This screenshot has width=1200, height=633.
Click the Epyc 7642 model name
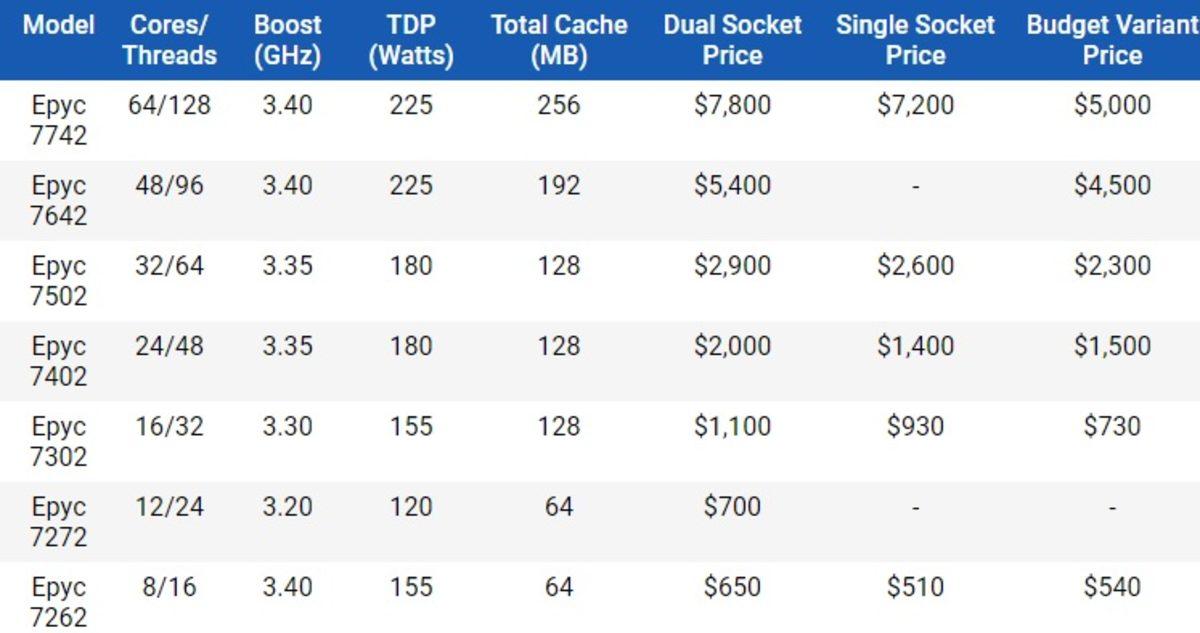(x=59, y=200)
